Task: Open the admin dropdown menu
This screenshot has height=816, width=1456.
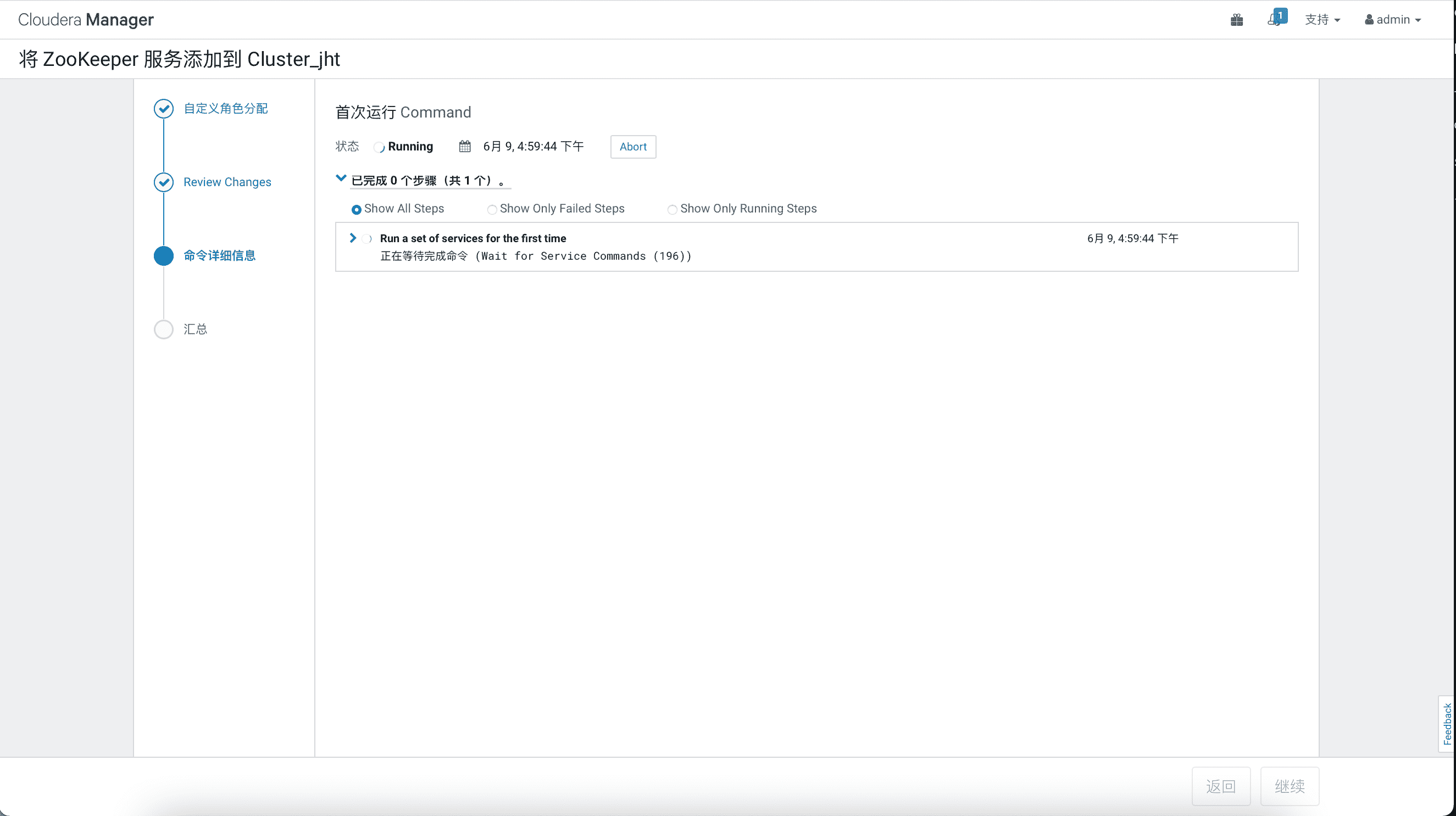Action: pos(1393,20)
